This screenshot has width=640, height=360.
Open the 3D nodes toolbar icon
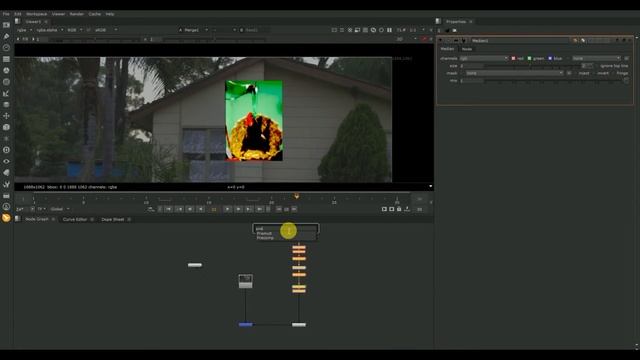point(6,127)
